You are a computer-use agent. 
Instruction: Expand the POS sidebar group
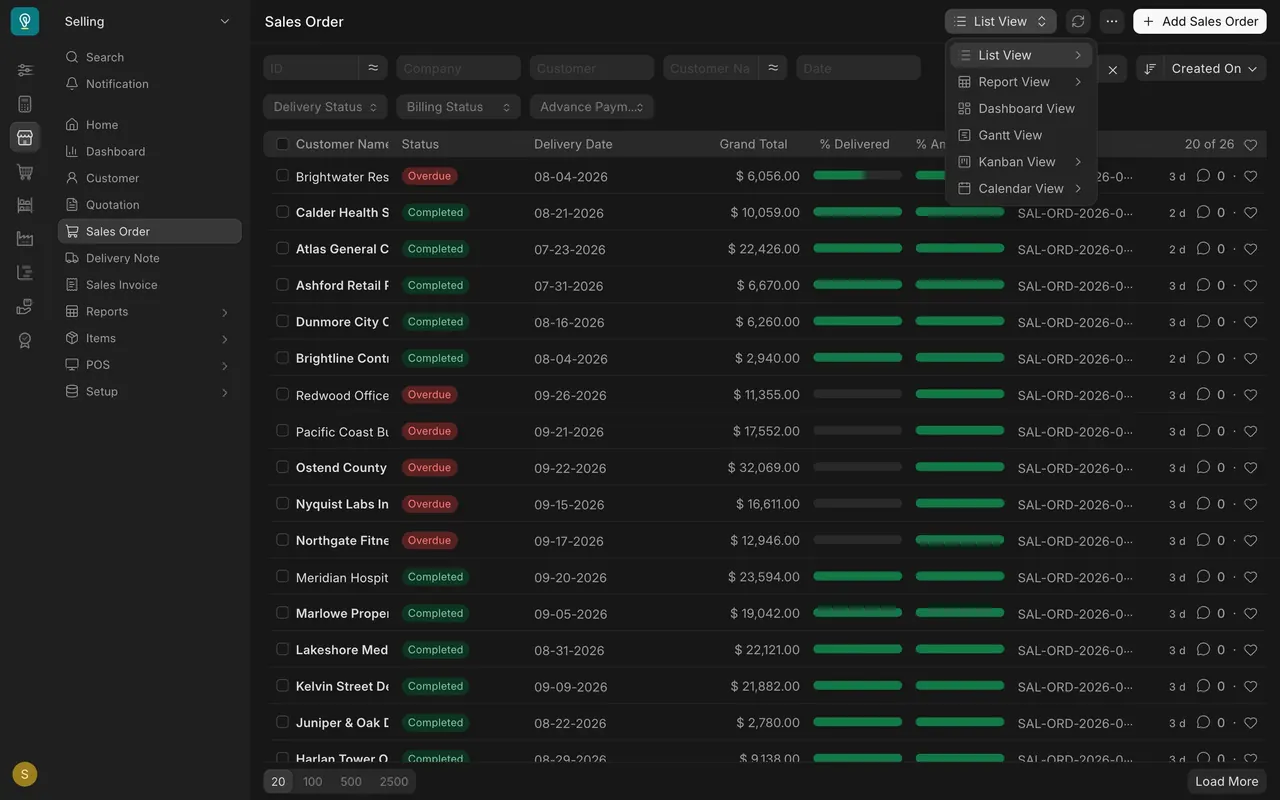[x=150, y=365]
